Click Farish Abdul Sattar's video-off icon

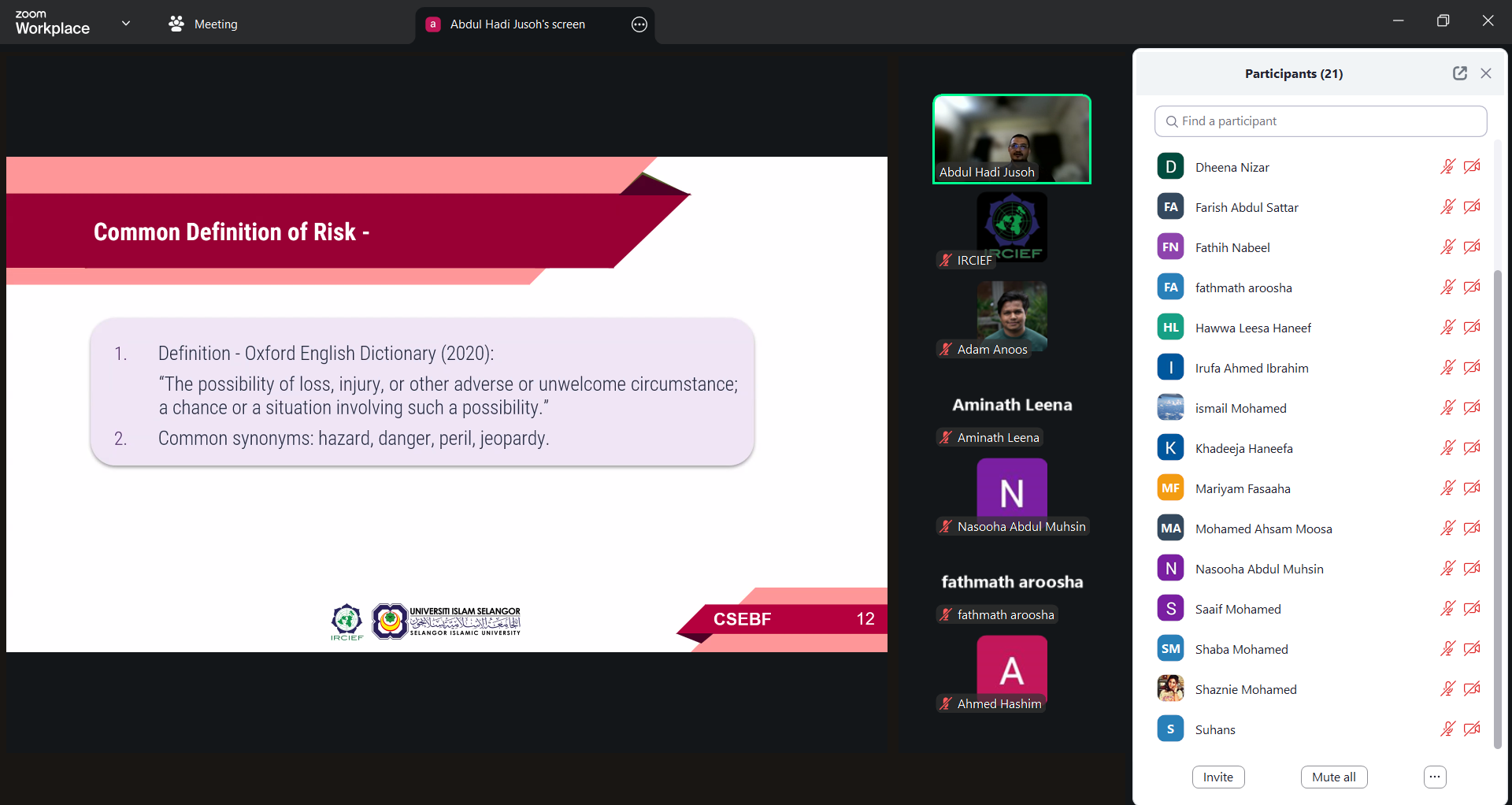[1472, 207]
